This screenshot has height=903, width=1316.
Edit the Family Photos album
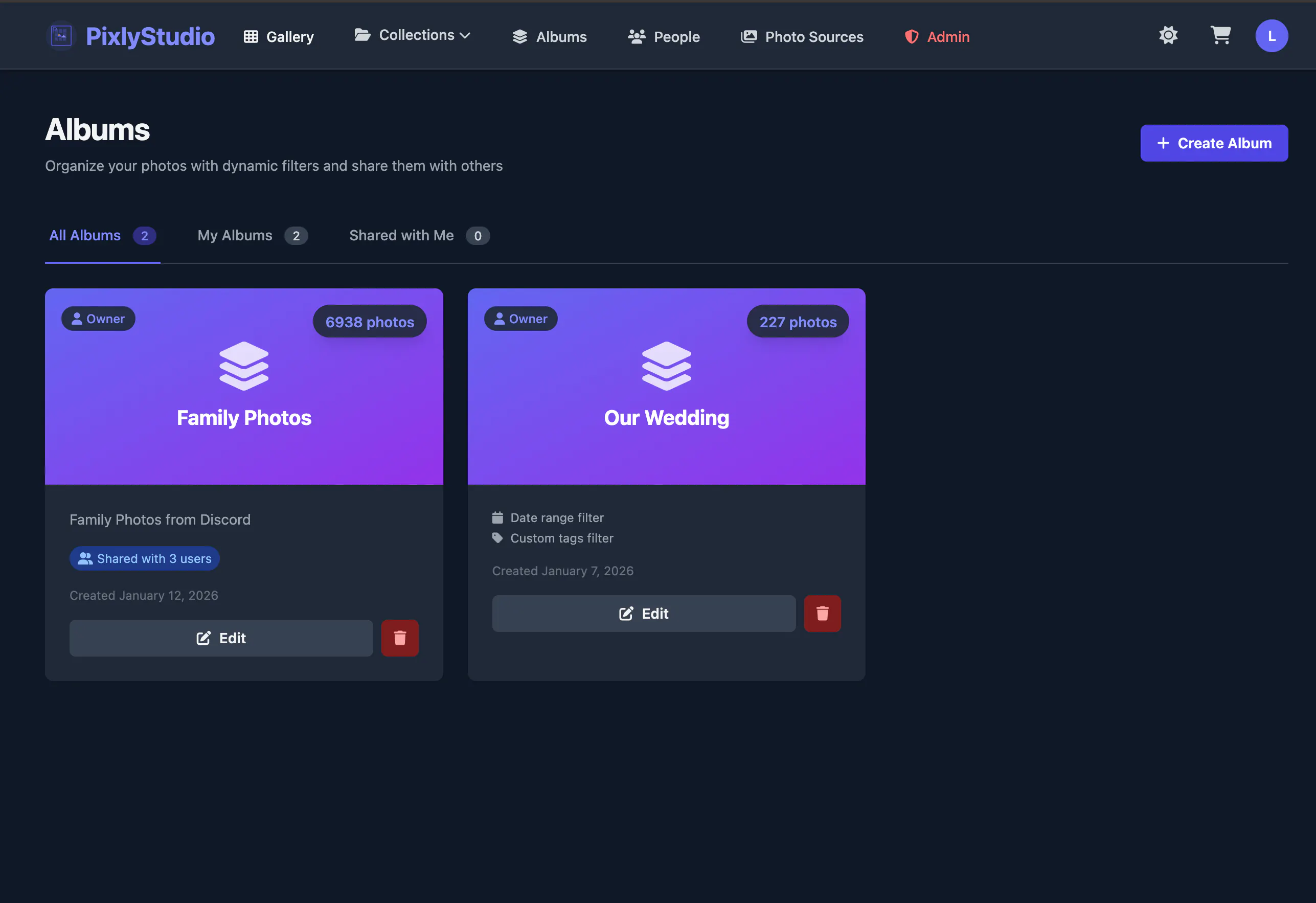[x=221, y=638]
